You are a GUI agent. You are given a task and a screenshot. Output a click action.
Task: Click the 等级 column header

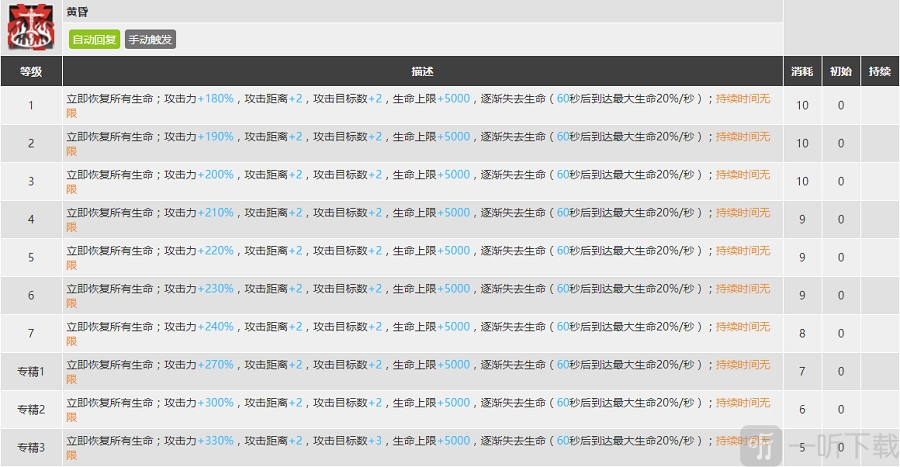pos(31,72)
